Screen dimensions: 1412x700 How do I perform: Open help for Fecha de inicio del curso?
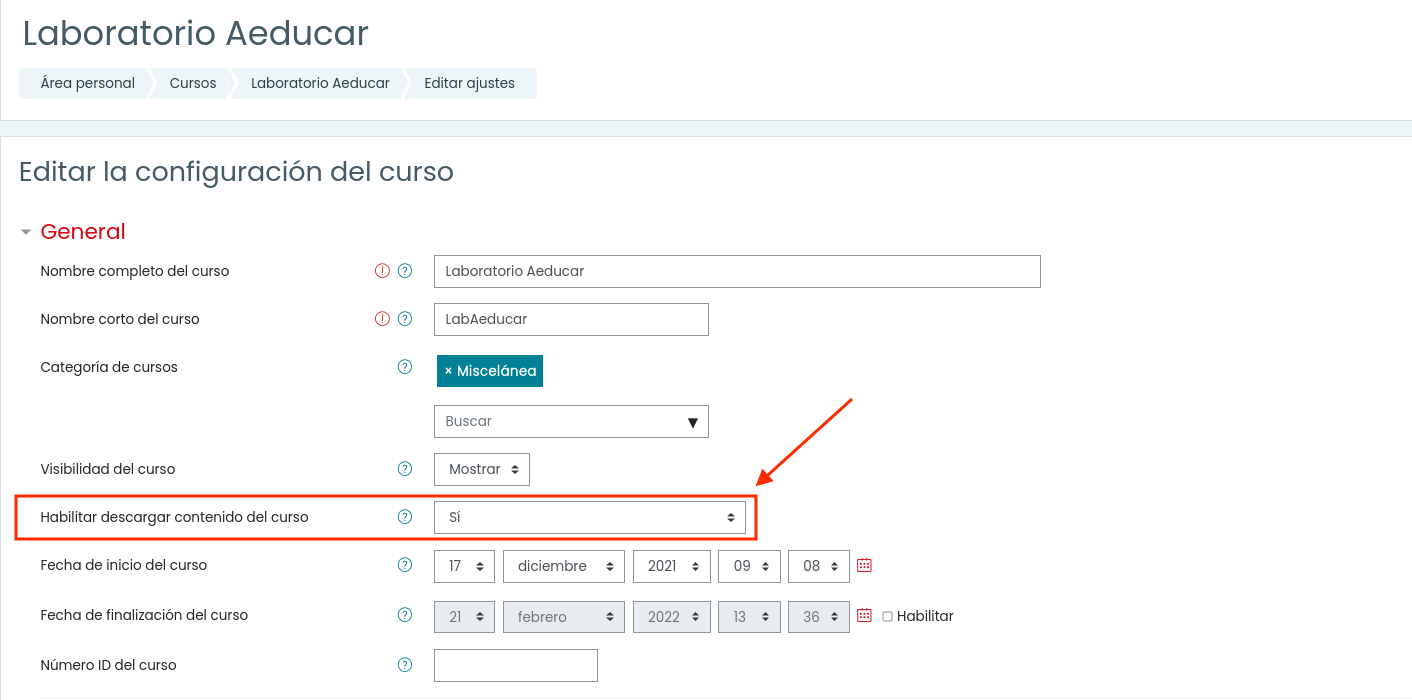(405, 565)
